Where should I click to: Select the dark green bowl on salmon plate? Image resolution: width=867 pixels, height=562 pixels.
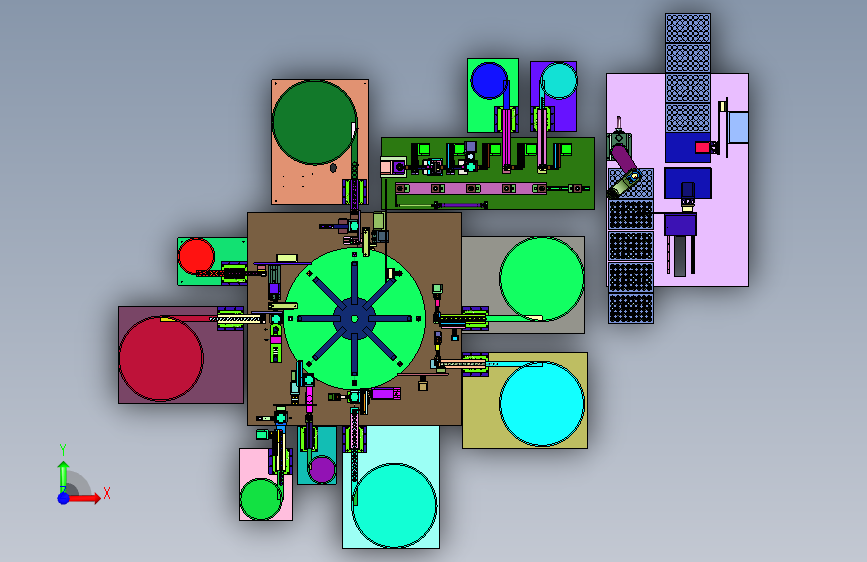(x=314, y=122)
